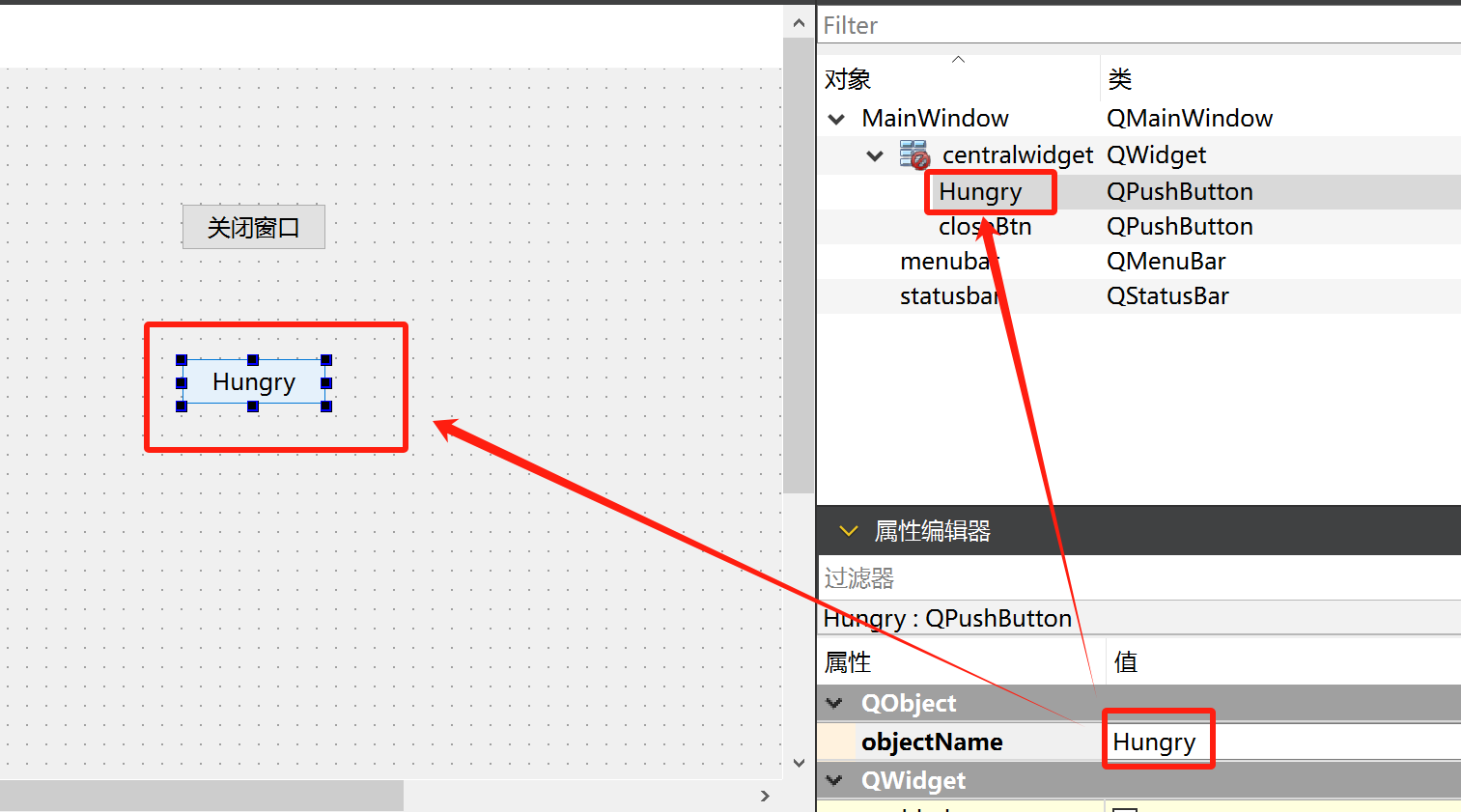Click the 'Hungry : QPushButton' label
This screenshot has width=1461, height=812.
click(x=947, y=618)
